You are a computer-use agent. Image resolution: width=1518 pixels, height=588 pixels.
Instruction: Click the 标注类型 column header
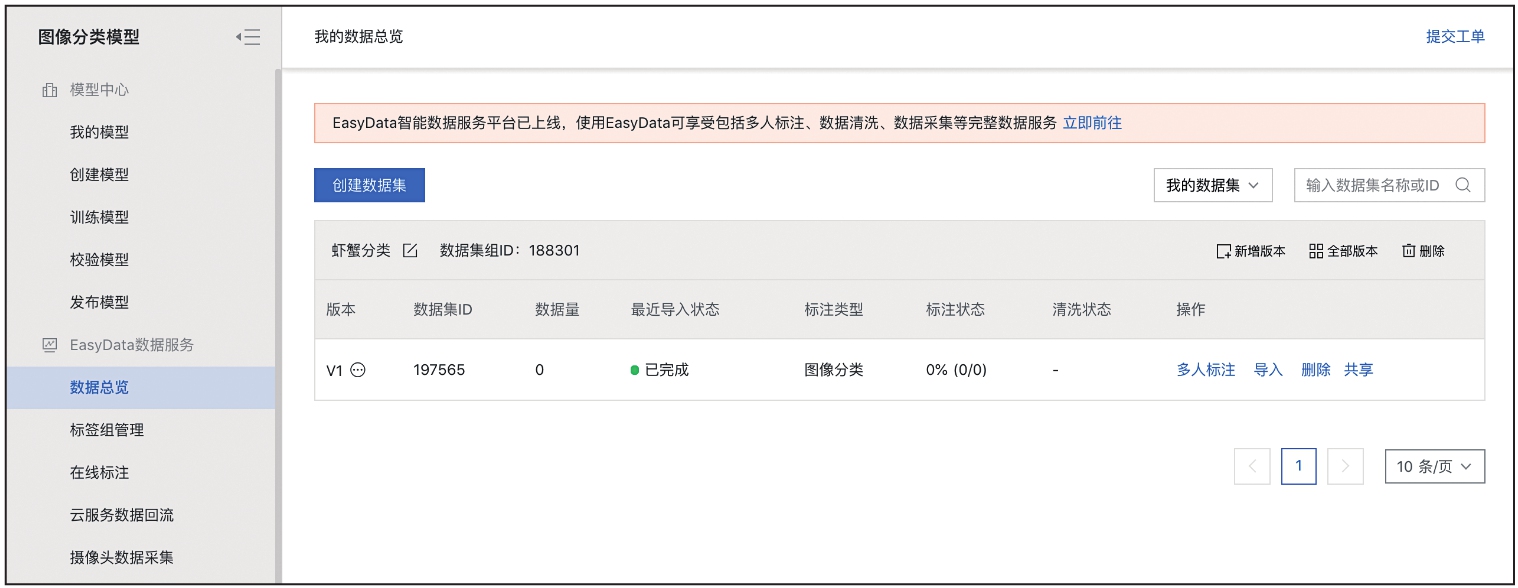[x=834, y=310]
